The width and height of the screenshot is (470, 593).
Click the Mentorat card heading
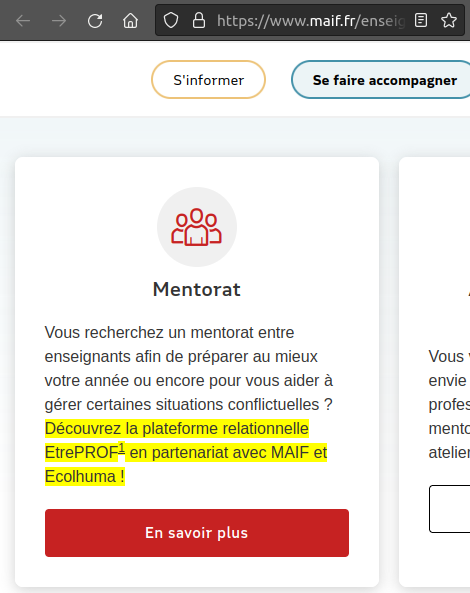(197, 289)
